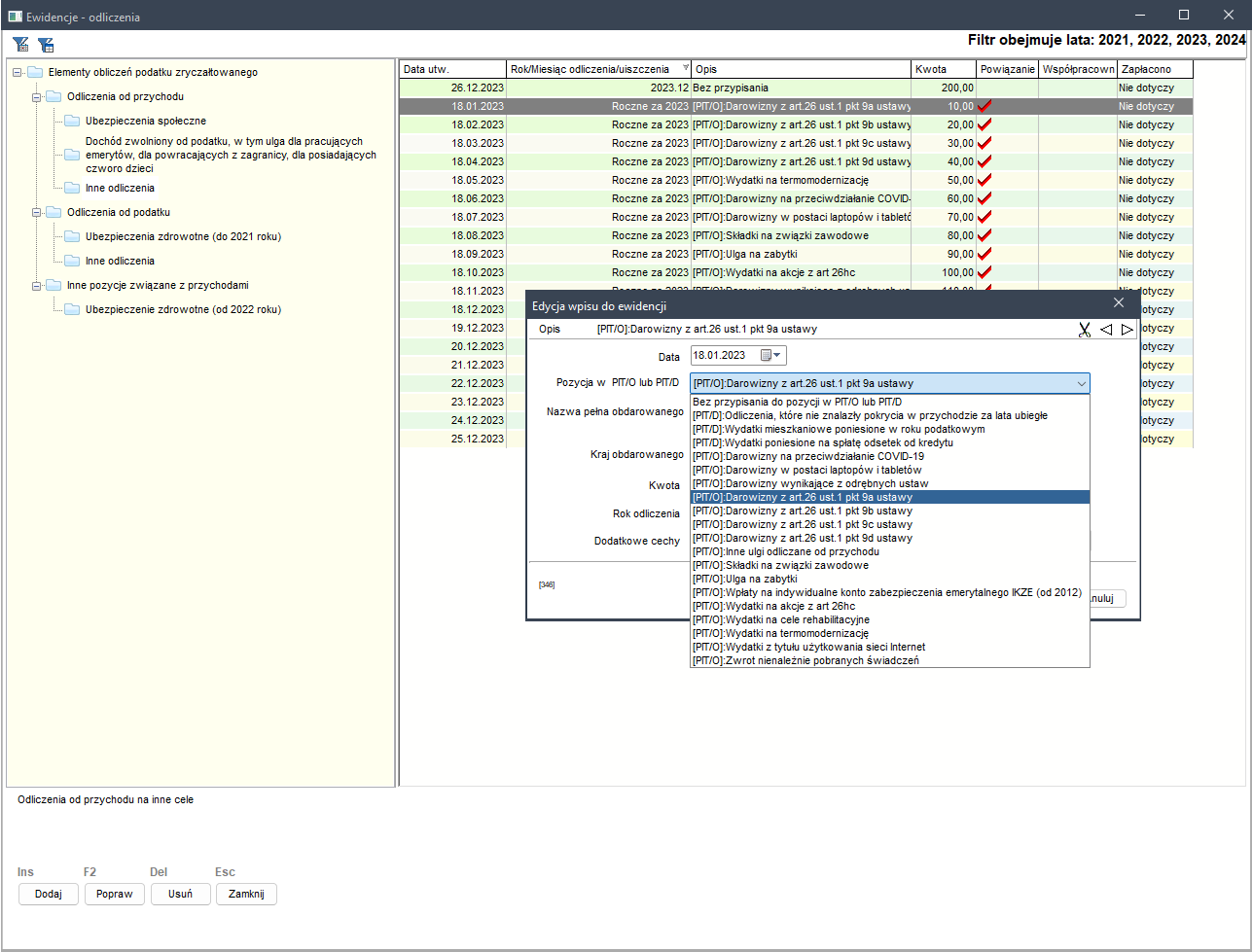Screen dimensions: 1252x952
Task: Click folder icon of Ubezpieczenia zdrowotne (do 2021 roku)
Action: coord(72,236)
